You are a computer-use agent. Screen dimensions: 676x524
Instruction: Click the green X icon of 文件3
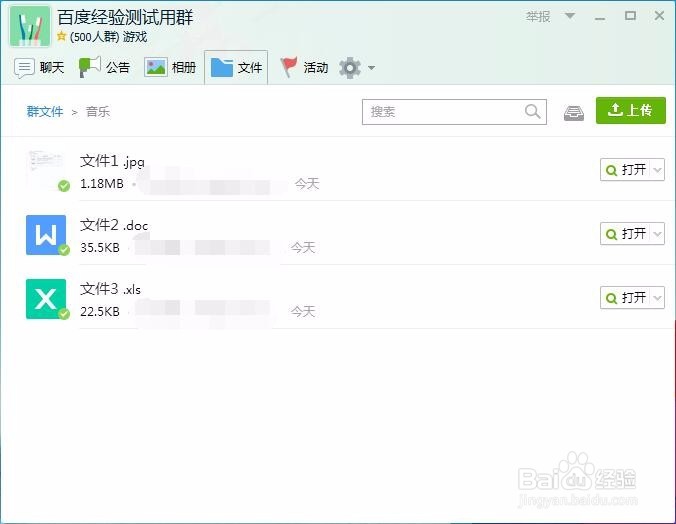(46, 299)
